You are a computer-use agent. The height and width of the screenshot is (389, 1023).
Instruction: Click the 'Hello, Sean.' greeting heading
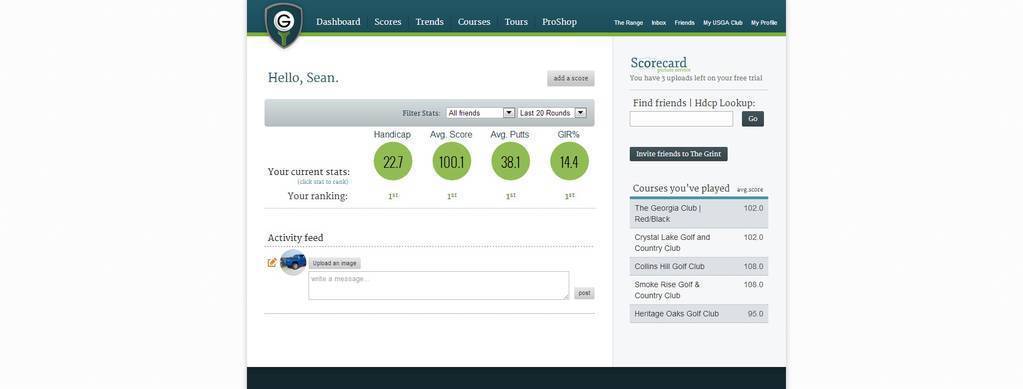303,78
